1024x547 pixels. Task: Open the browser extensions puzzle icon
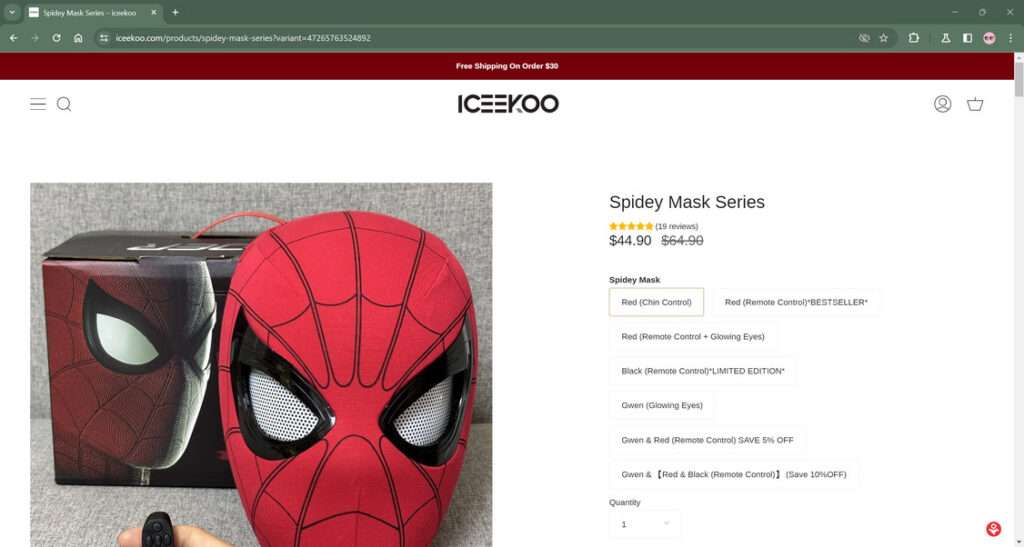[914, 38]
